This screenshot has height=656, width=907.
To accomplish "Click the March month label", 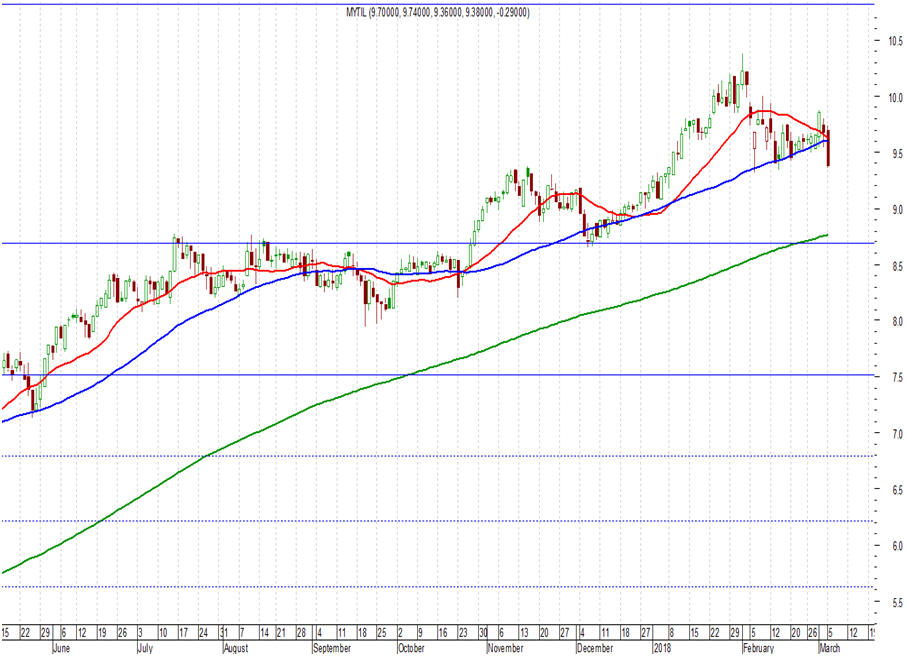I will [829, 648].
